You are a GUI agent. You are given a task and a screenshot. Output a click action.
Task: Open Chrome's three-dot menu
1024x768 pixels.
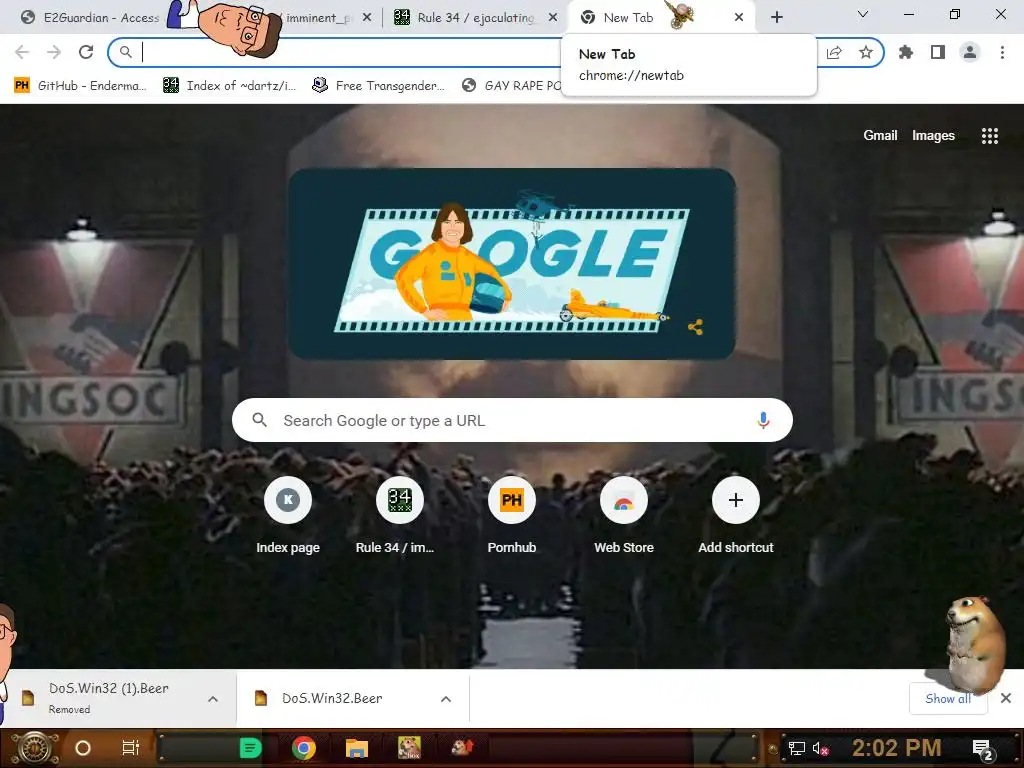pyautogui.click(x=1002, y=52)
